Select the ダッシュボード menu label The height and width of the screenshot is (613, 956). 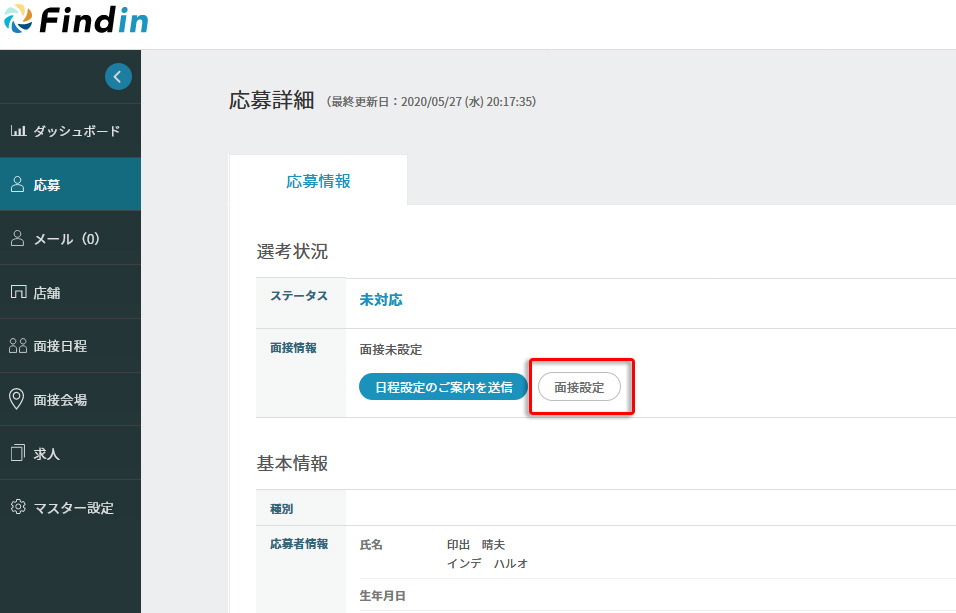(77, 131)
